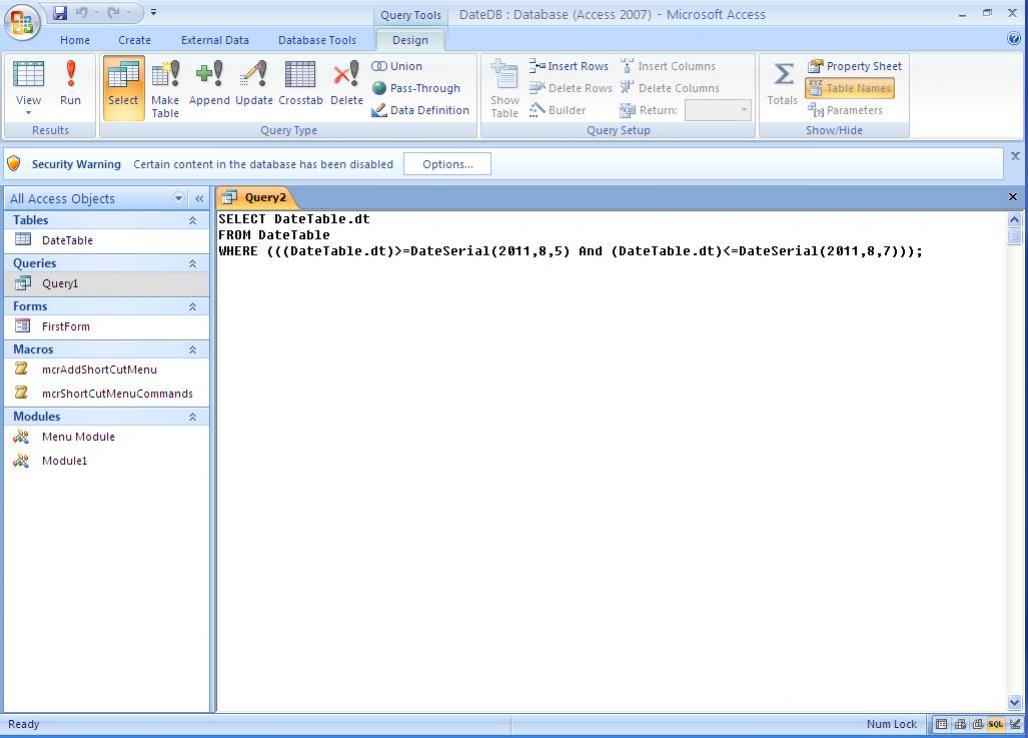The width and height of the screenshot is (1028, 738).
Task: Choose Make Table query type
Action: tap(165, 88)
